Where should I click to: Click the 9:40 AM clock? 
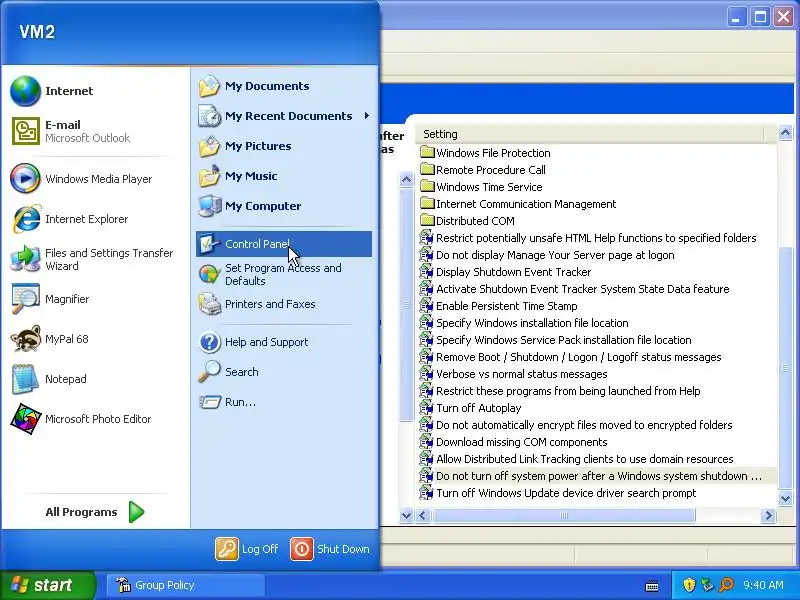[x=763, y=585]
